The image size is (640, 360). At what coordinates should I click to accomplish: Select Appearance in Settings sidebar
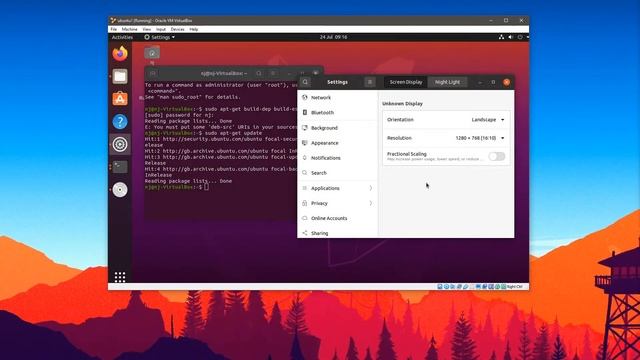pos(338,143)
